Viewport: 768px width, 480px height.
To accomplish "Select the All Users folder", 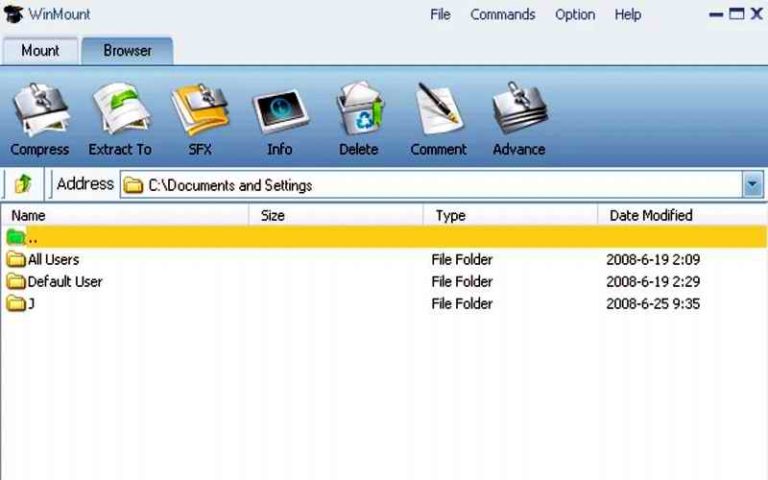I will (53, 259).
